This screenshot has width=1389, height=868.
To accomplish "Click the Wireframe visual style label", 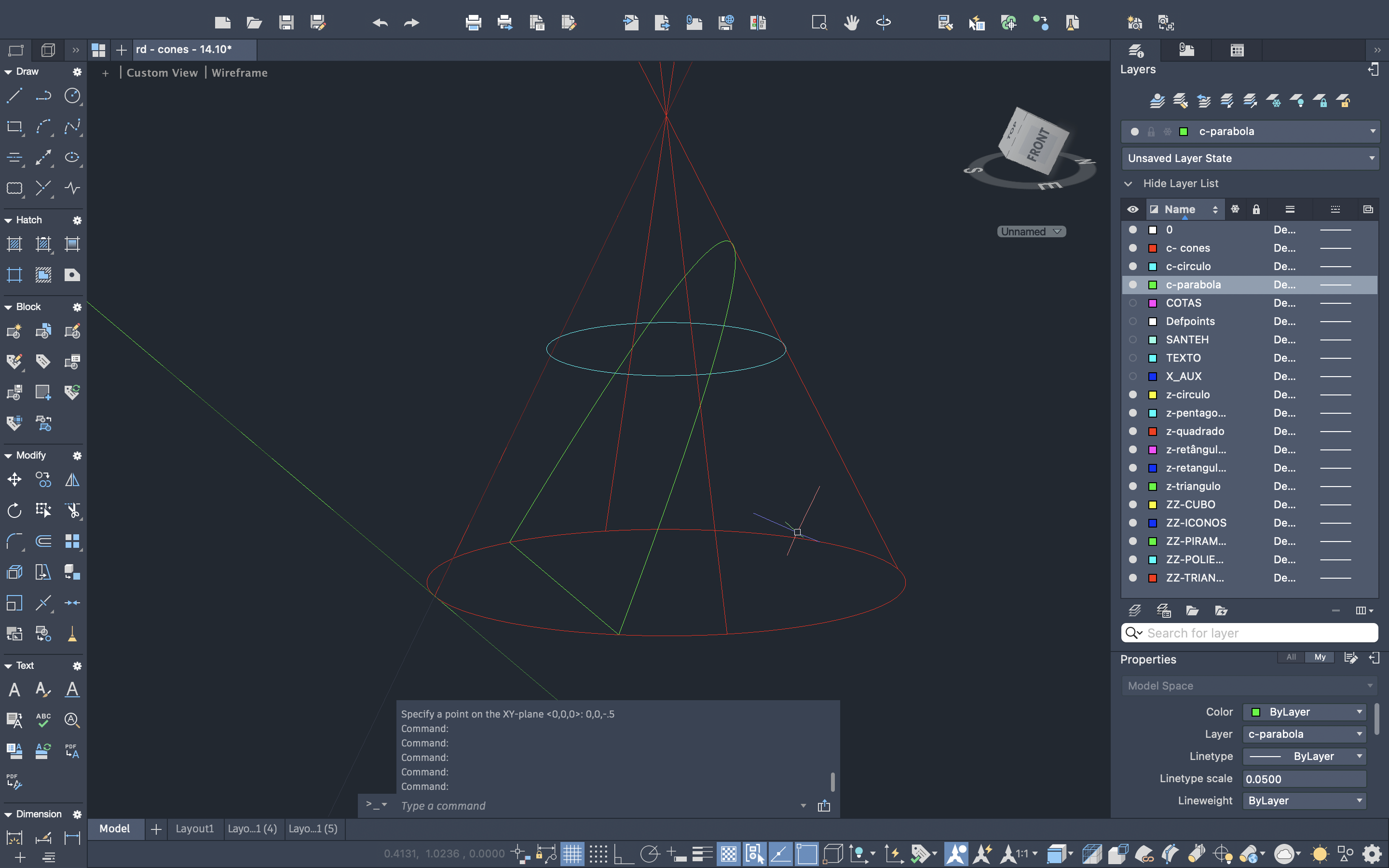I will pyautogui.click(x=239, y=73).
